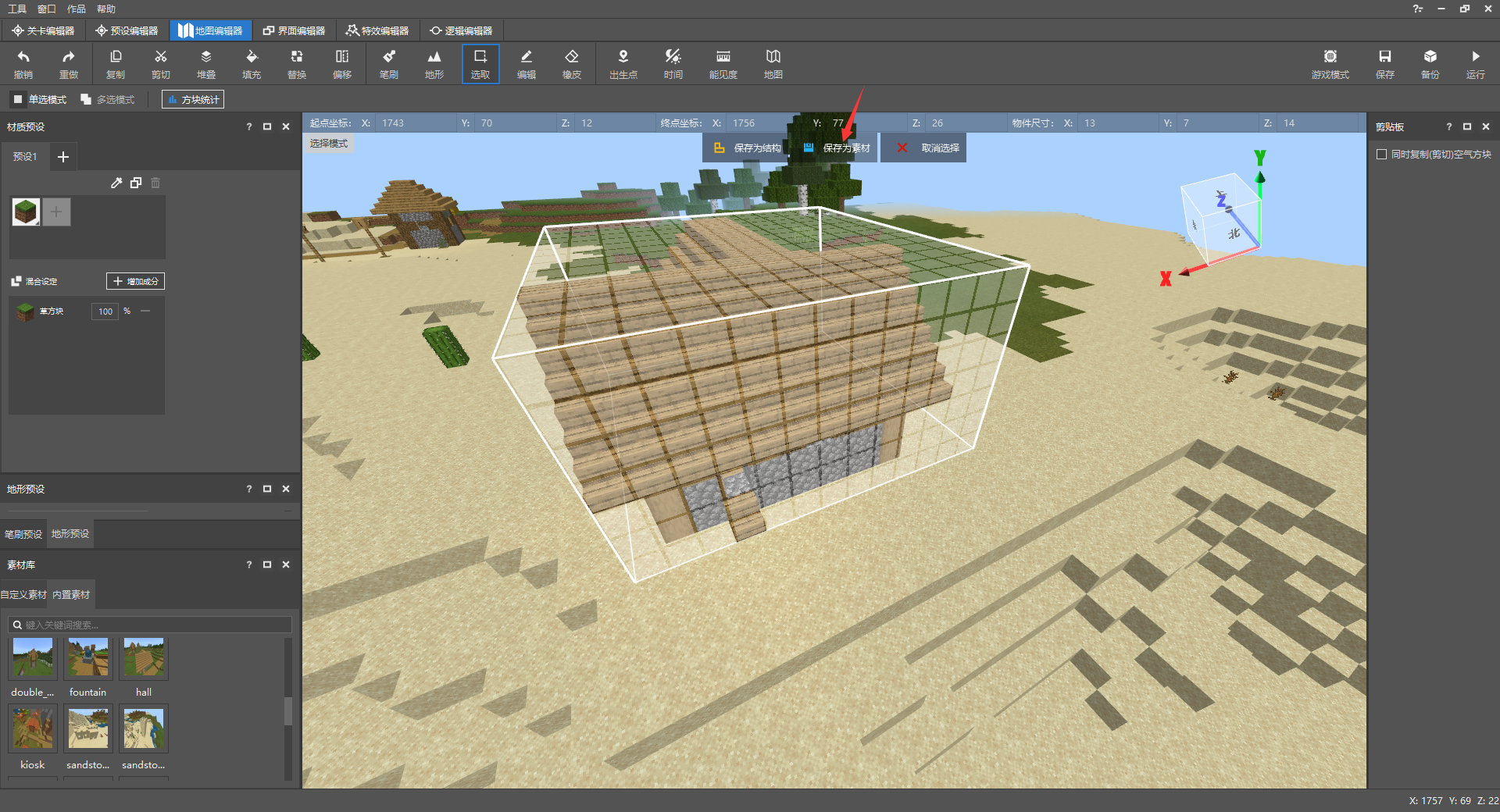Open the Map (地图) tool
Image resolution: width=1500 pixels, height=812 pixels.
(773, 64)
